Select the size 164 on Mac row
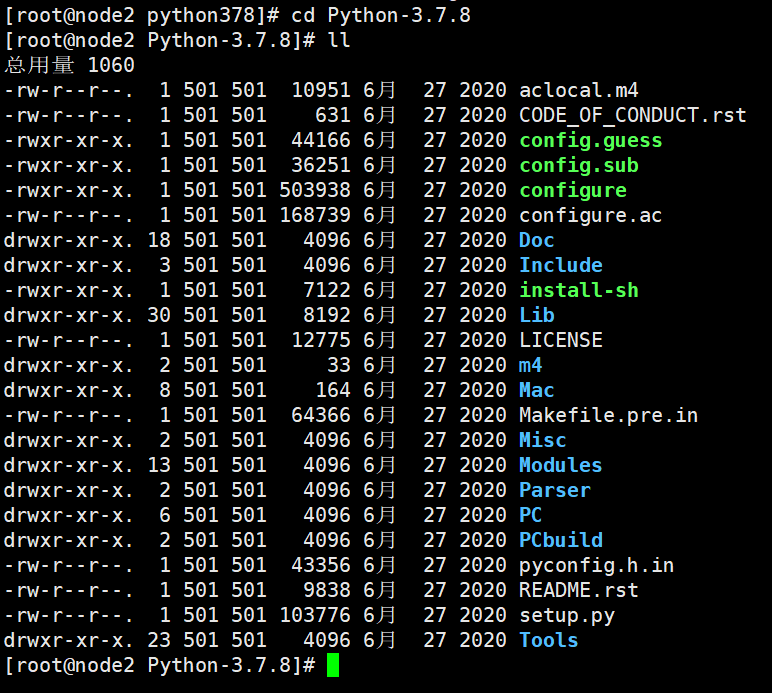The width and height of the screenshot is (772, 693). point(333,390)
